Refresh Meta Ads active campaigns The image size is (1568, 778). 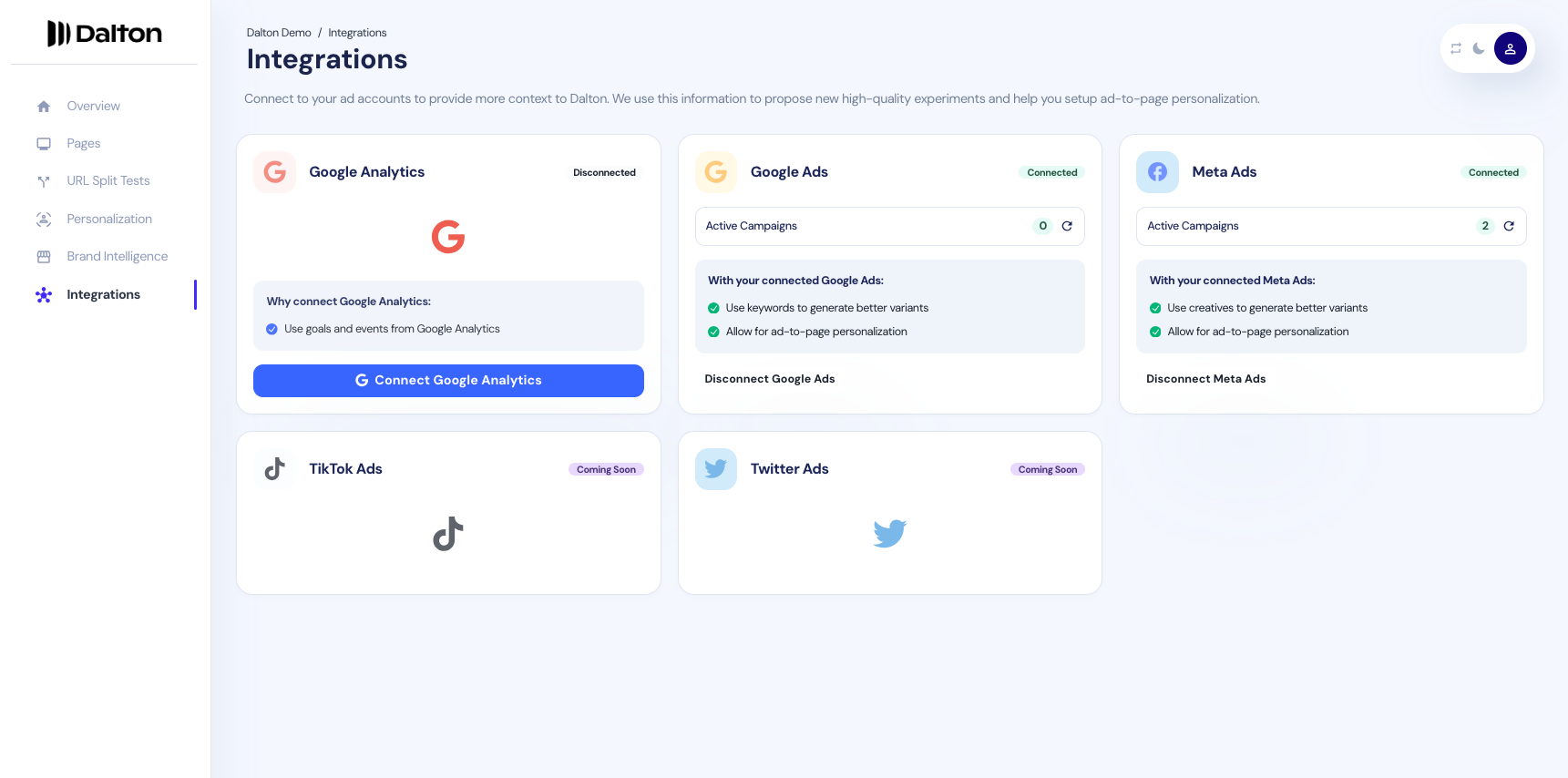[x=1509, y=226]
